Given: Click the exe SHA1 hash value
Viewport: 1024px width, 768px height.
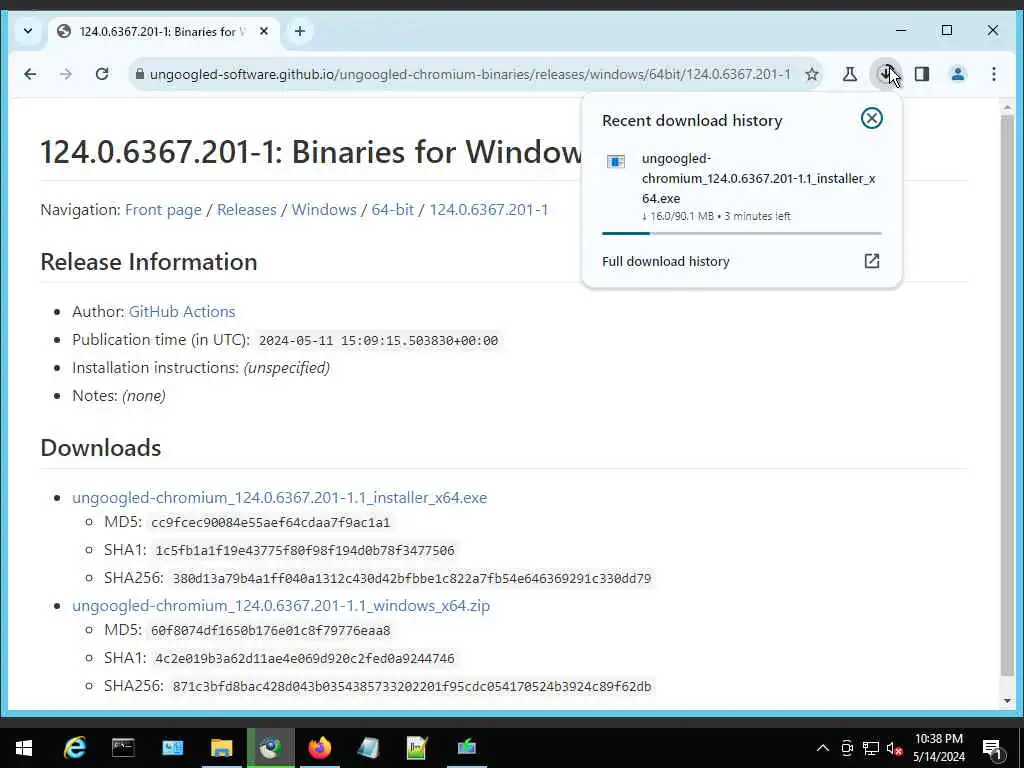Looking at the screenshot, I should (305, 551).
